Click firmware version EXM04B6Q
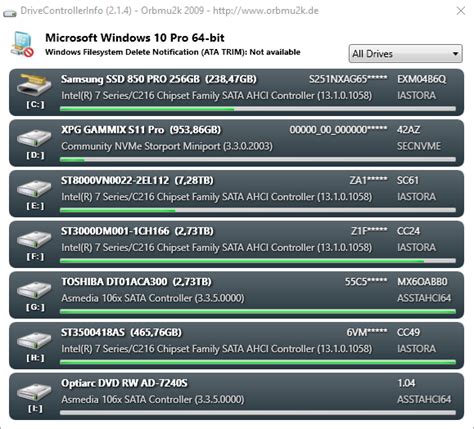Viewport: 474px width, 429px height. point(421,79)
